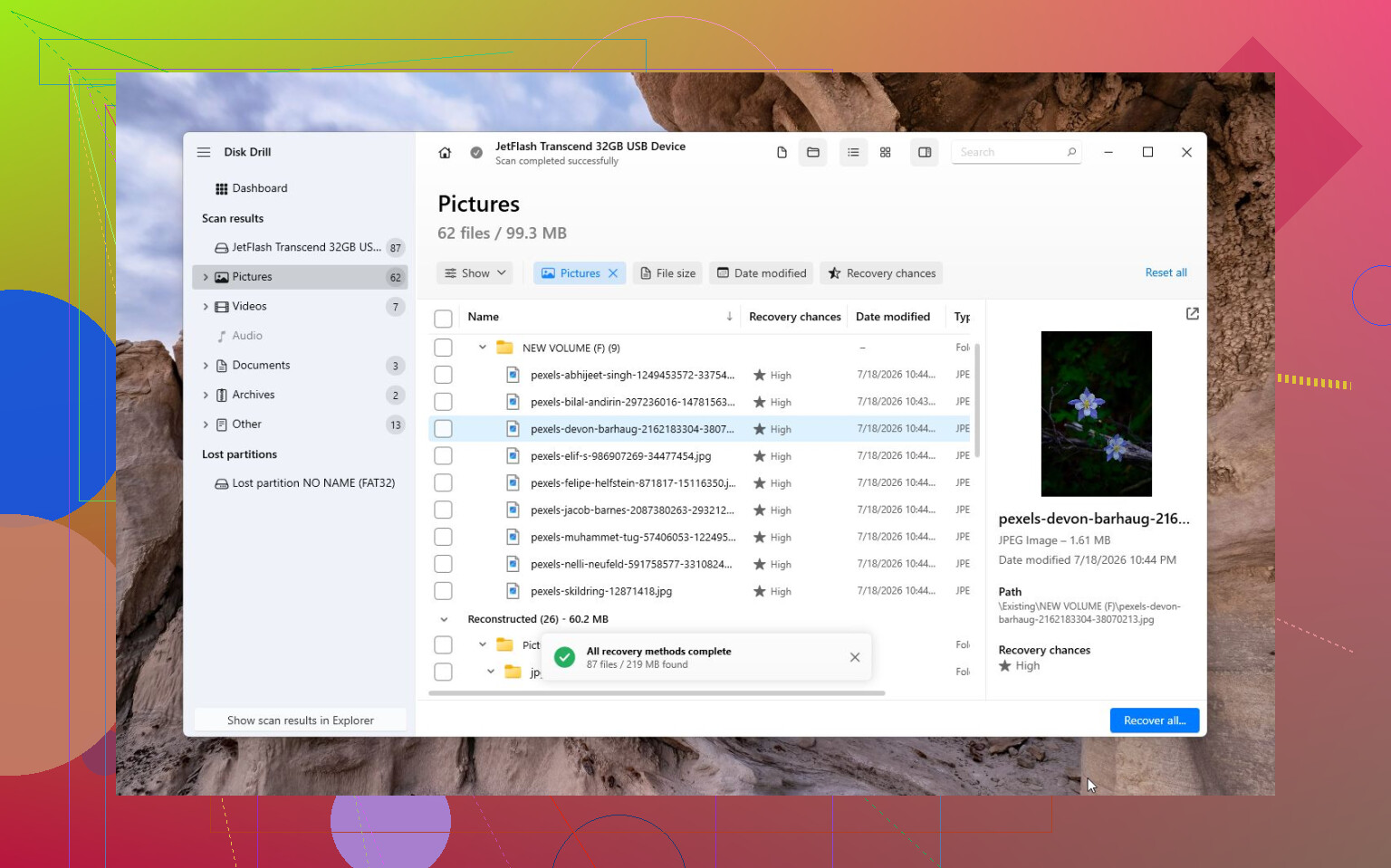The image size is (1391, 868).
Task: Collapse the NEW VOLUME (F) folder chevron
Action: coord(483,348)
